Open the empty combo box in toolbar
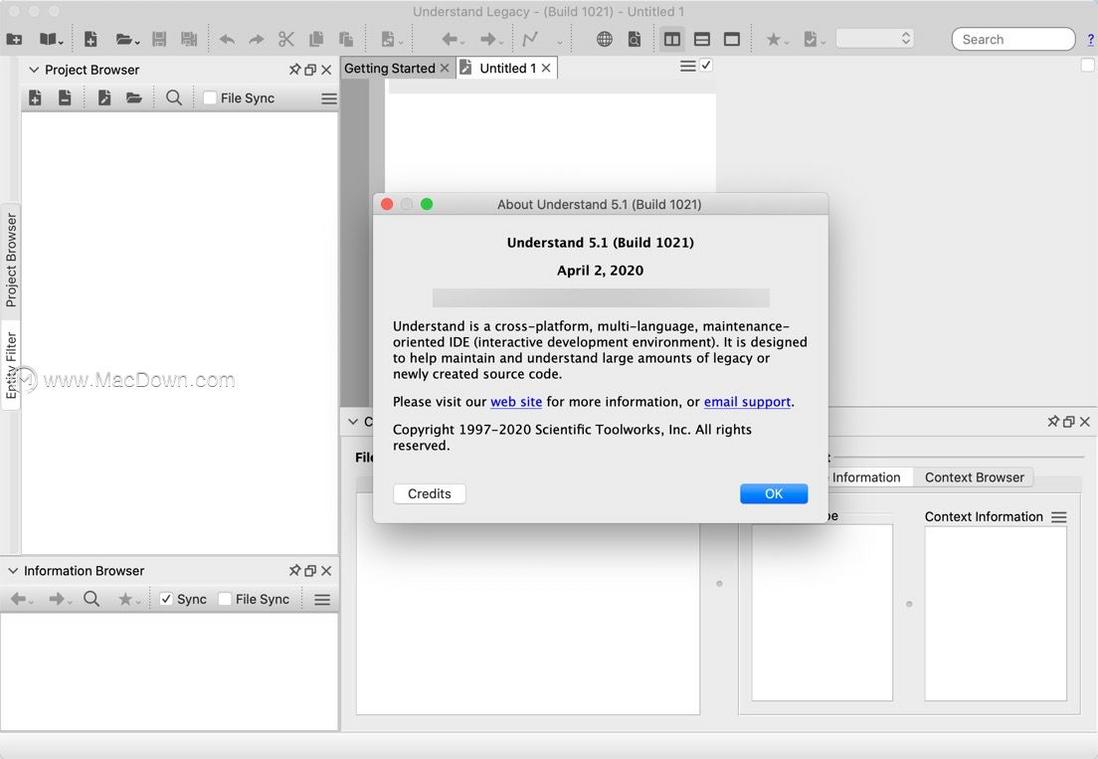 875,39
